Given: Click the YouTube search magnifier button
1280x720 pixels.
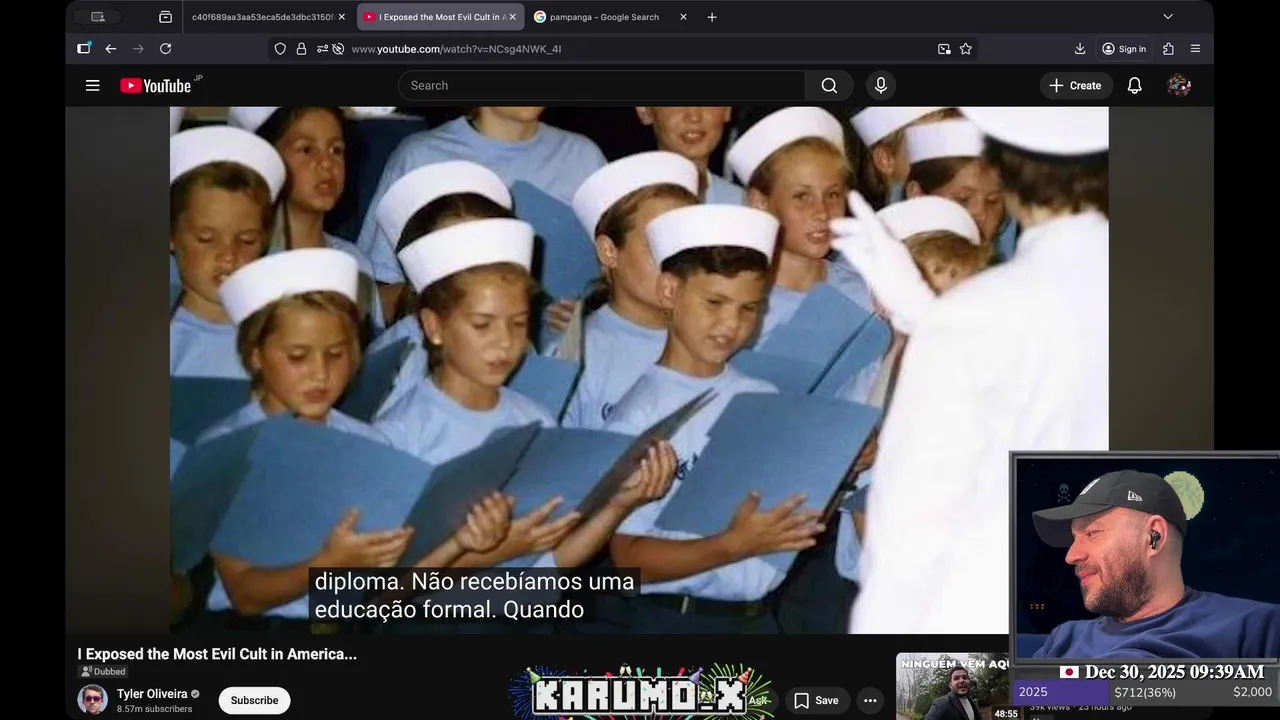Looking at the screenshot, I should (829, 86).
